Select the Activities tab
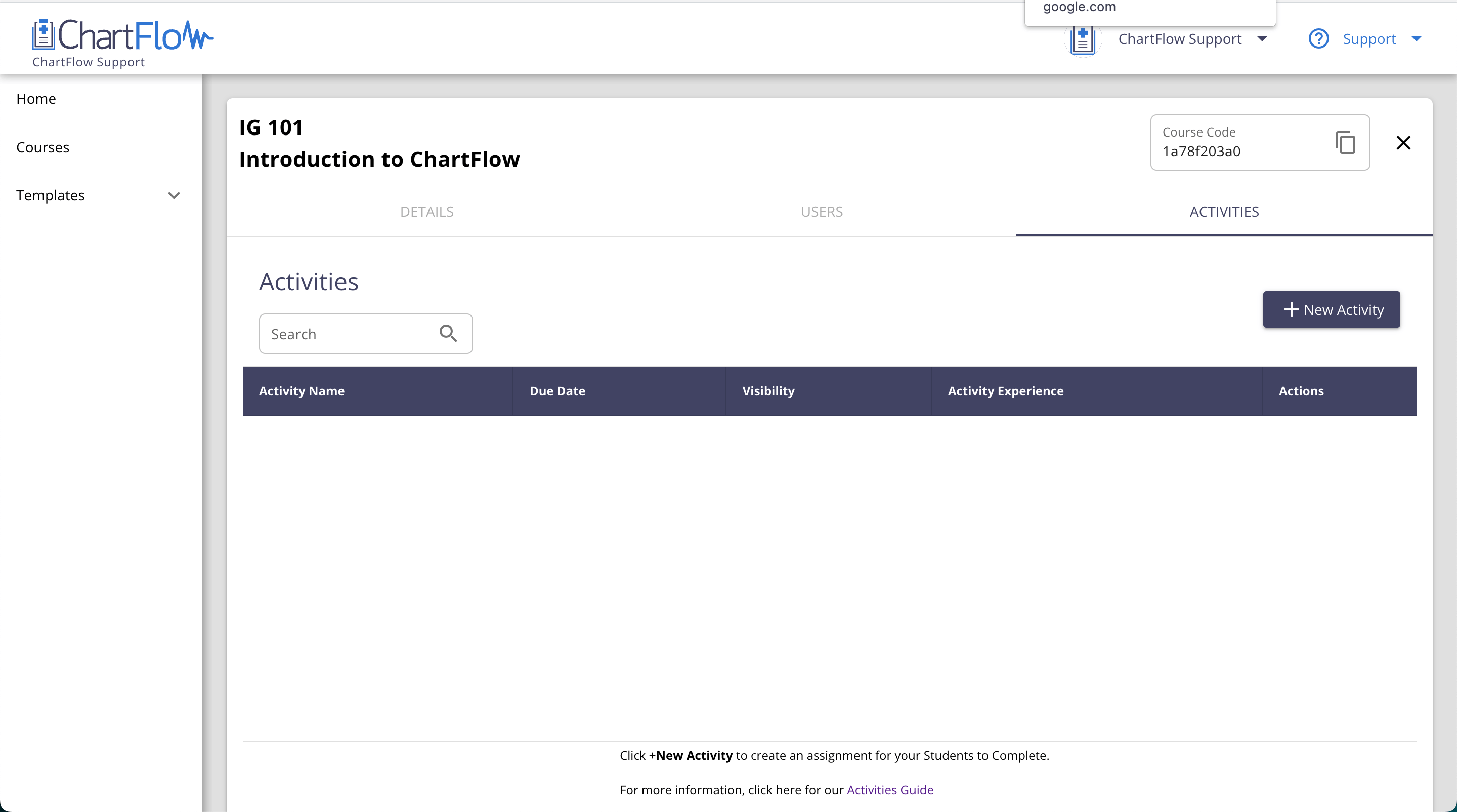 [x=1224, y=212]
